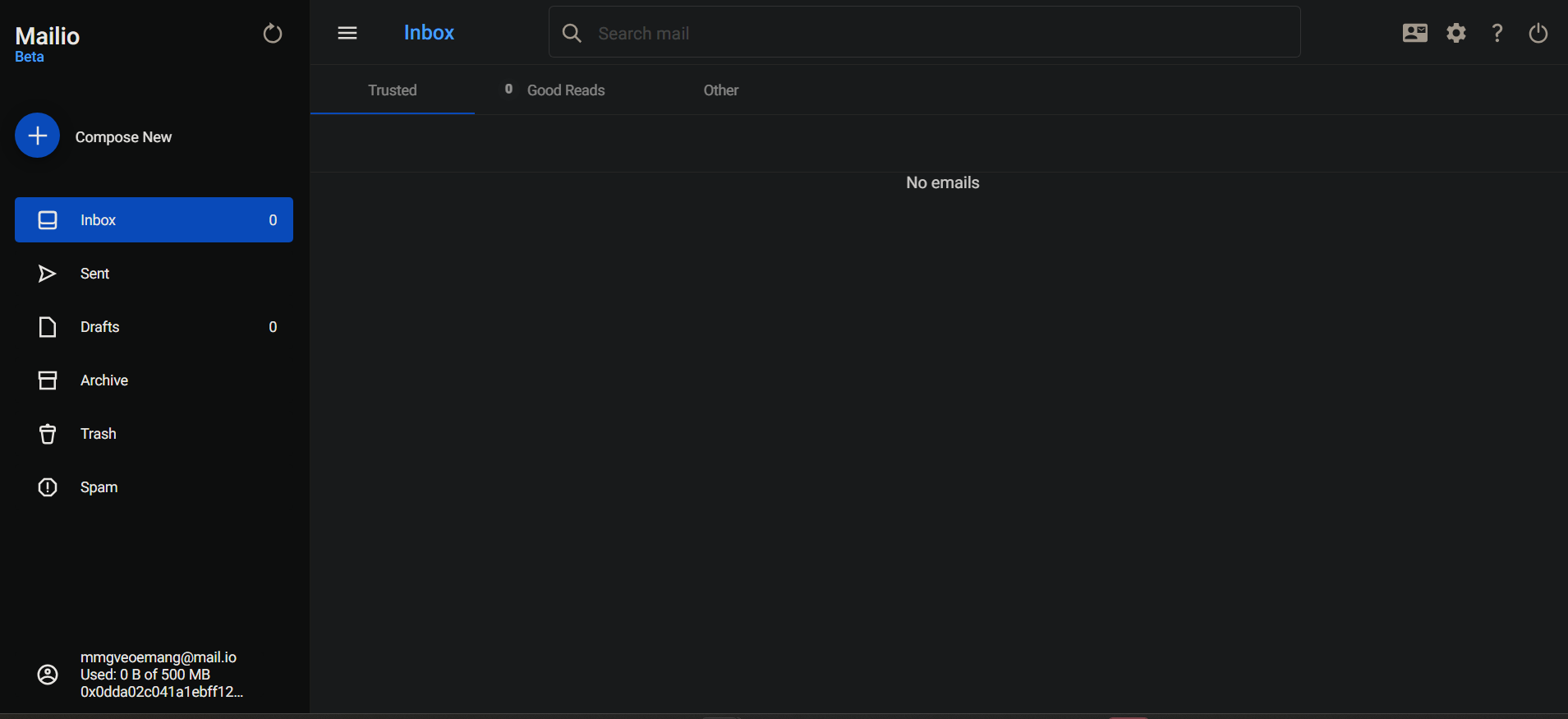Click the search magnifier icon
This screenshot has width=1568, height=719.
point(572,34)
